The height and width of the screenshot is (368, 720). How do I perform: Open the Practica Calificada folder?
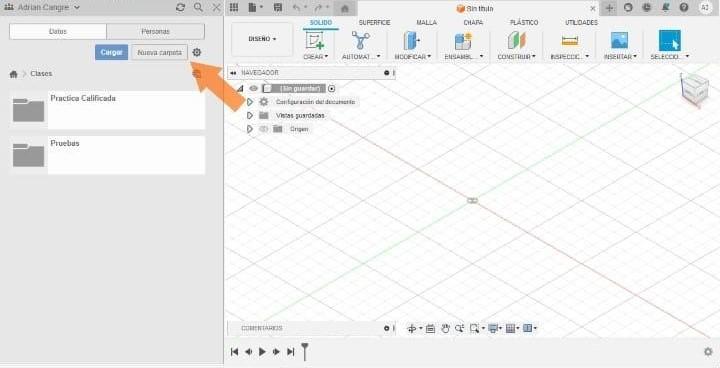[107, 110]
